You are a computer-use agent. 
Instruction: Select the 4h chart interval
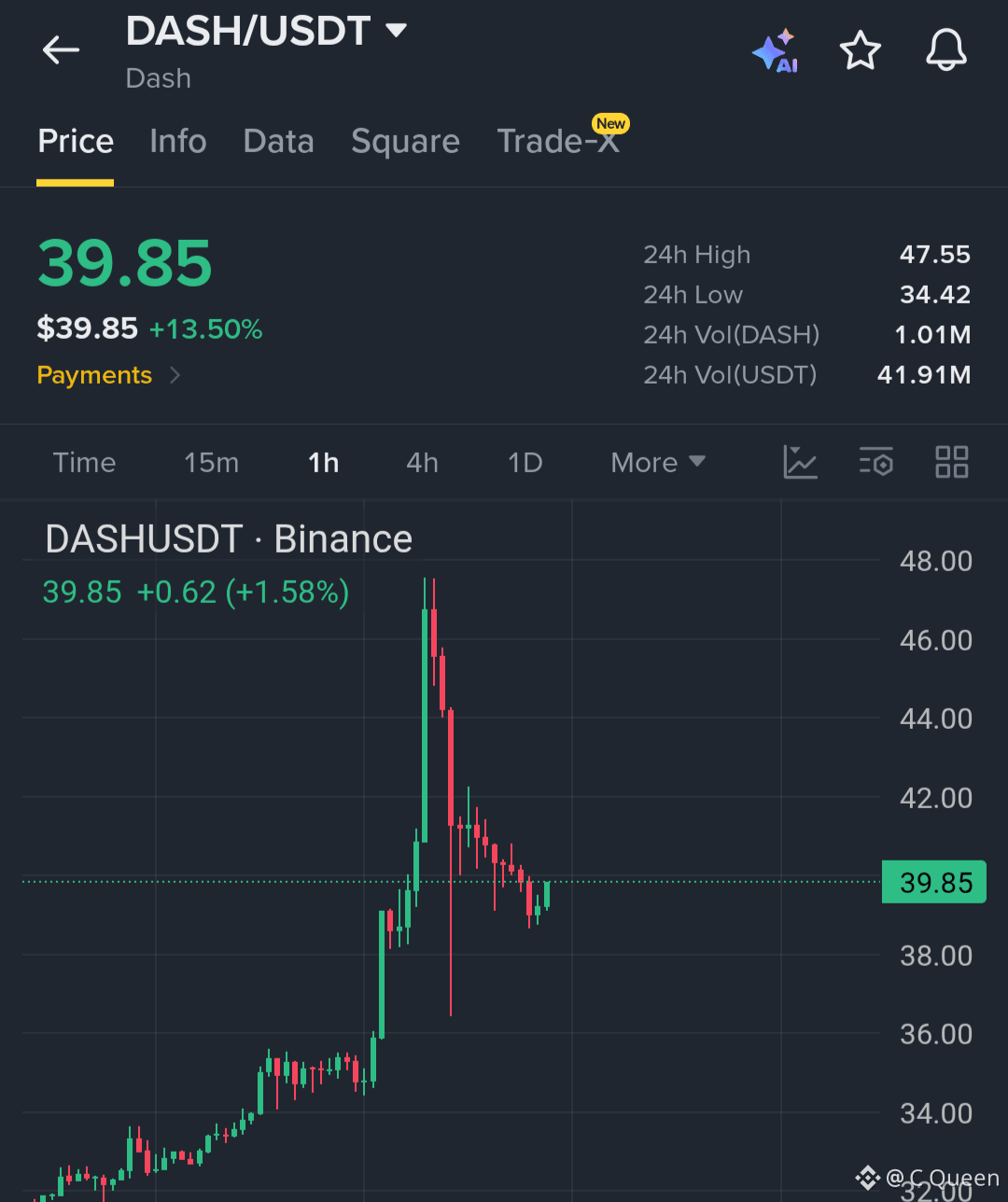tap(422, 463)
